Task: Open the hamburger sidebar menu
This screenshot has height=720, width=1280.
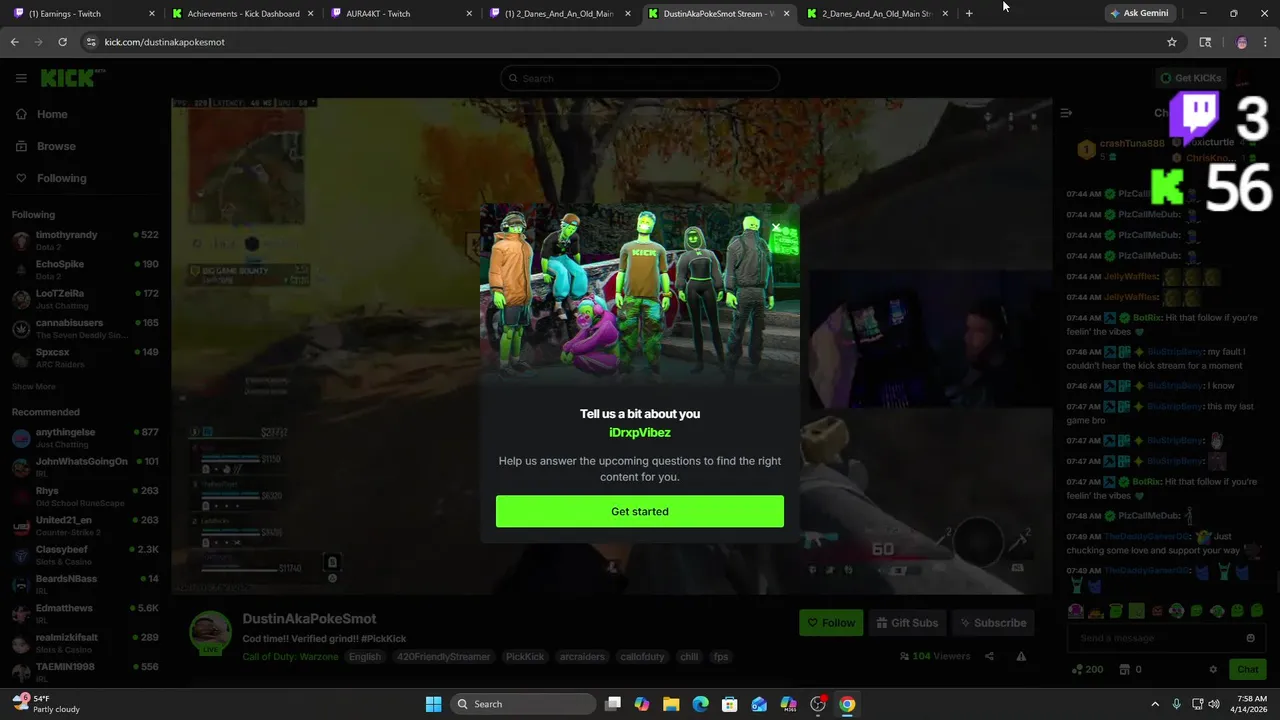Action: click(x=21, y=78)
